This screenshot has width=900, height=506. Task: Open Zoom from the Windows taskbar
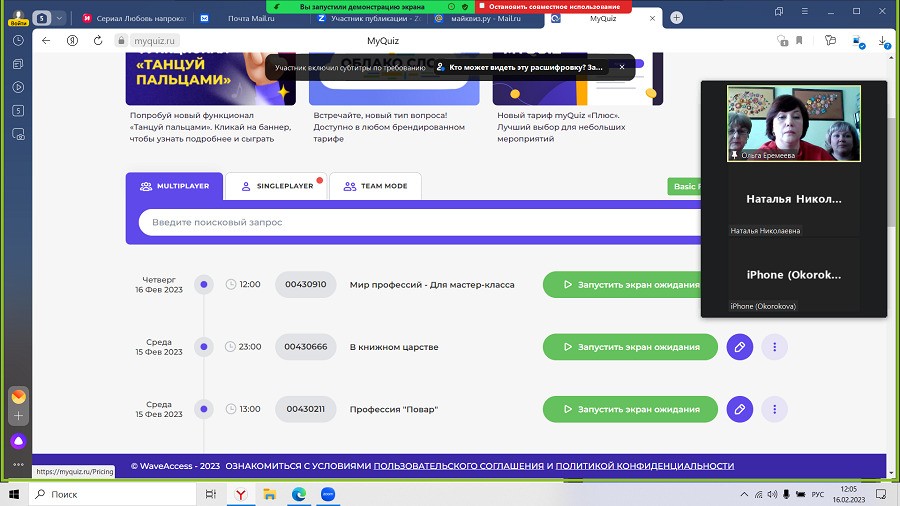click(327, 494)
